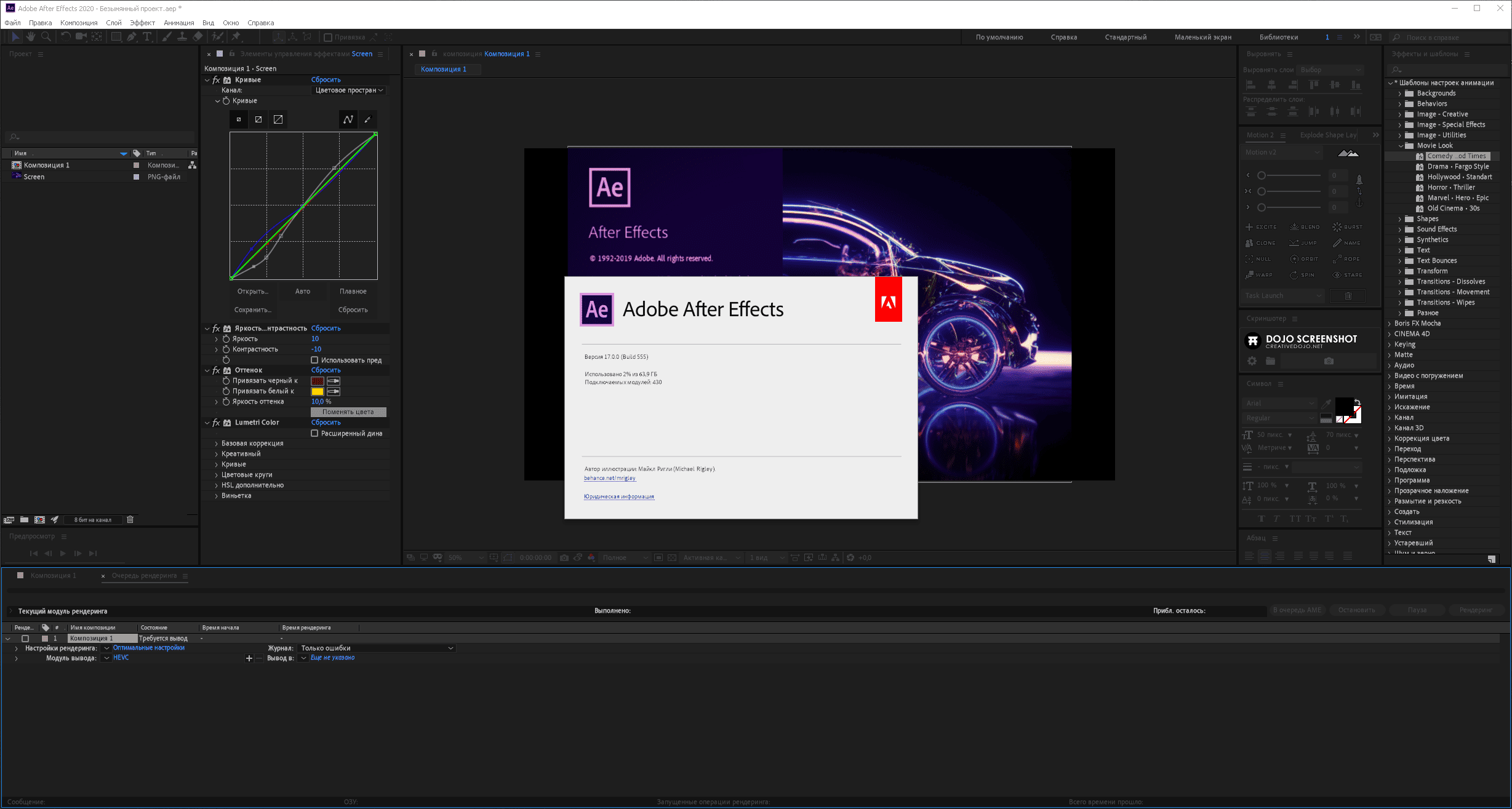Select the Roto Brush tool
This screenshot has width=1512, height=809.
coord(217,37)
